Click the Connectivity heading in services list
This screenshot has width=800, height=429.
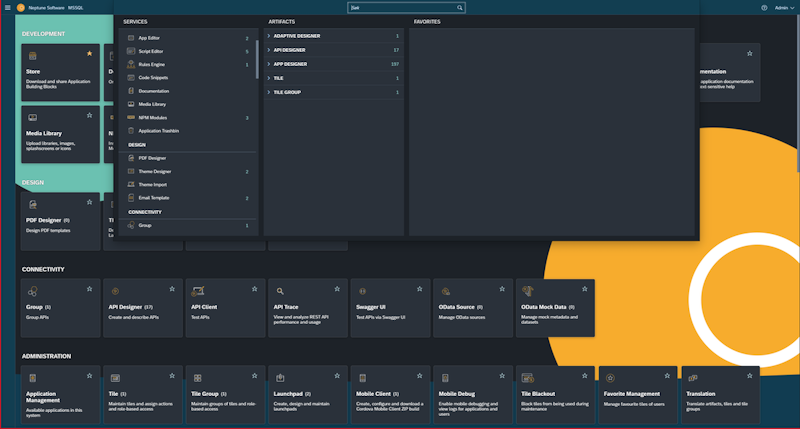[145, 212]
